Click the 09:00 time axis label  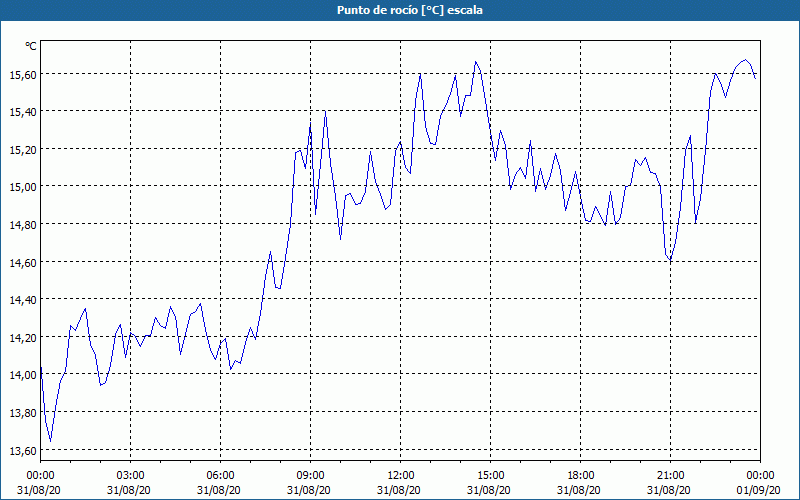click(x=310, y=476)
